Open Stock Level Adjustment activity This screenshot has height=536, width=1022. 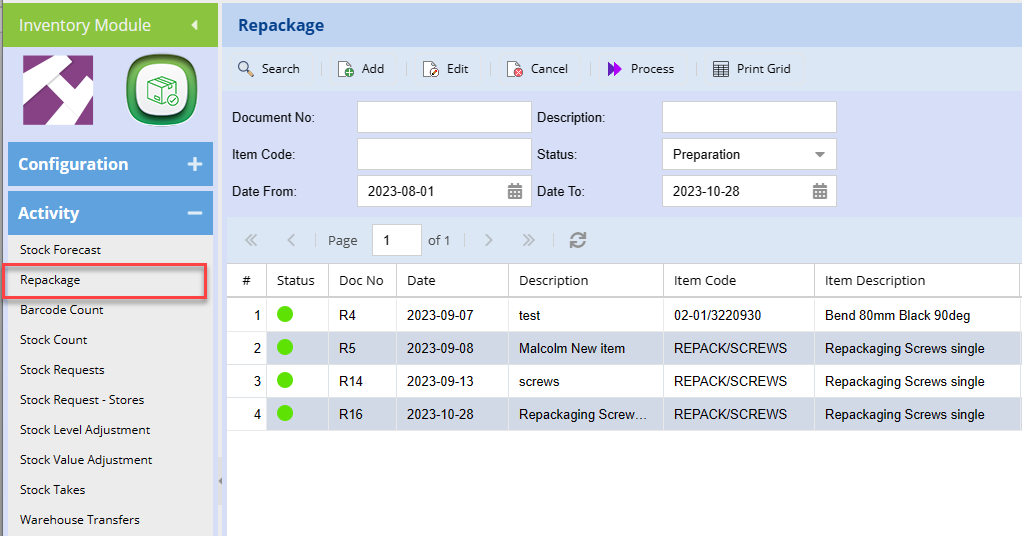(x=85, y=430)
